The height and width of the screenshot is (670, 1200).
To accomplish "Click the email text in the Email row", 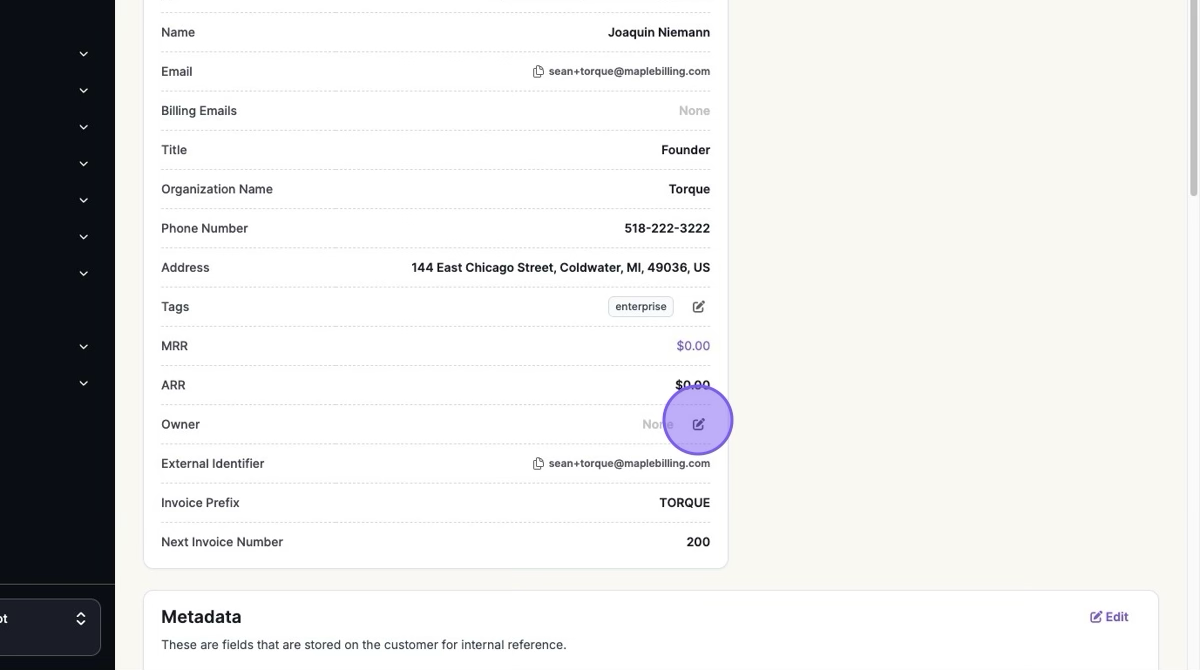I will click(629, 72).
